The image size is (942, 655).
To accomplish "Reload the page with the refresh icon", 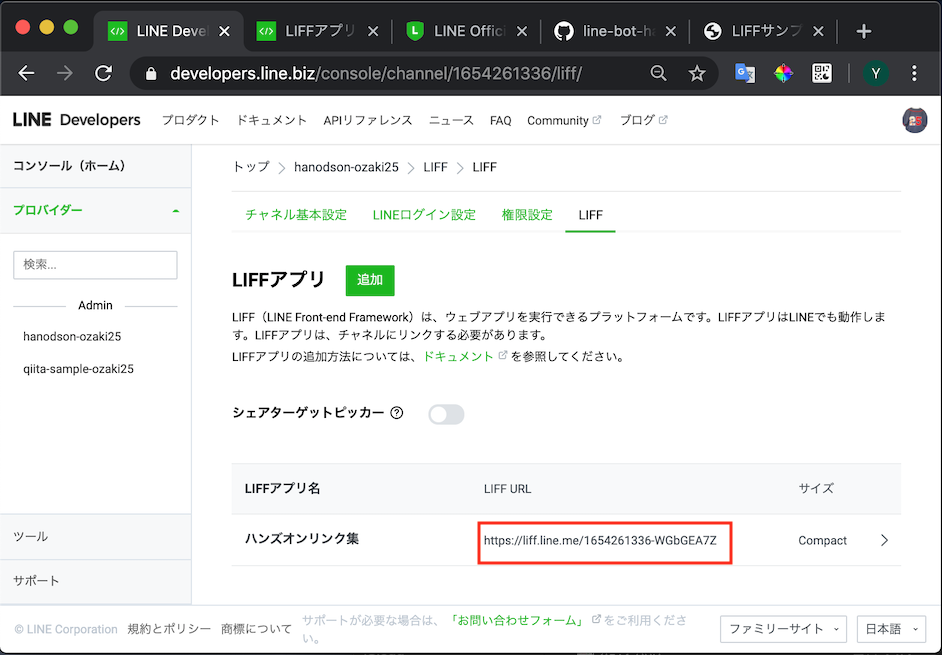I will coord(103,73).
